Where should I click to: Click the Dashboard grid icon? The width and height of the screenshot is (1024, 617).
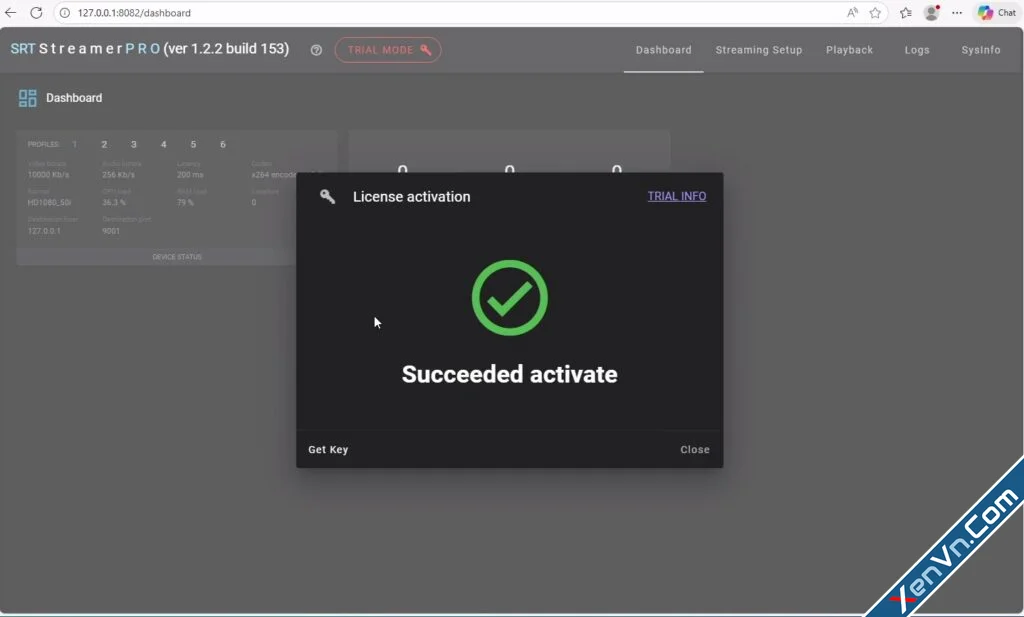tap(27, 98)
